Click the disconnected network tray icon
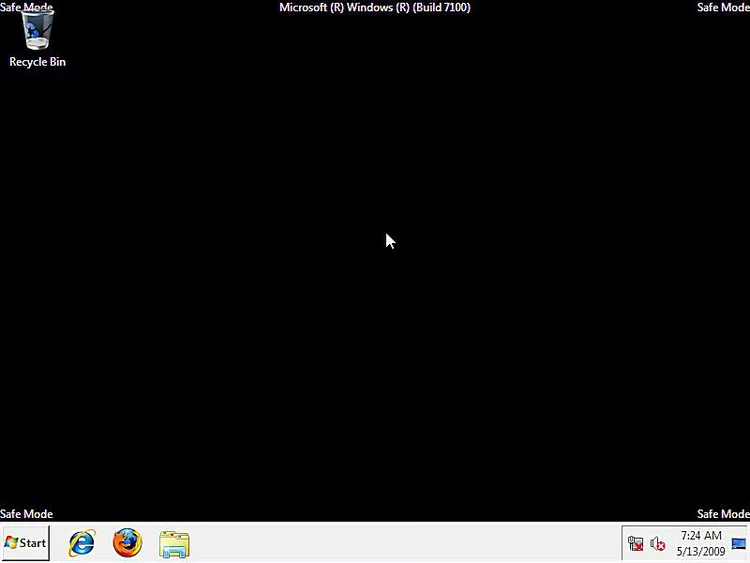Image resolution: width=750 pixels, height=563 pixels. click(x=635, y=544)
